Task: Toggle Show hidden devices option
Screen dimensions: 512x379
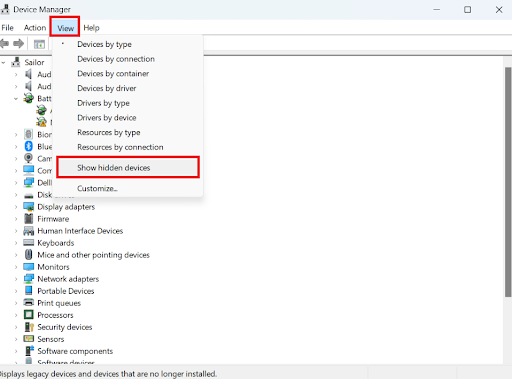Action: click(x=128, y=168)
